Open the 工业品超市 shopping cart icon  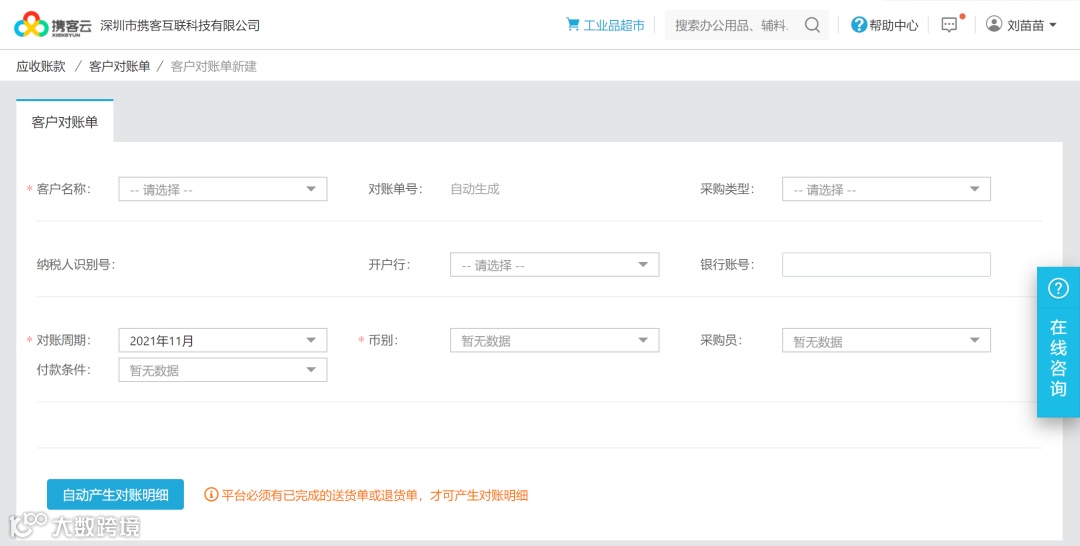[x=572, y=24]
